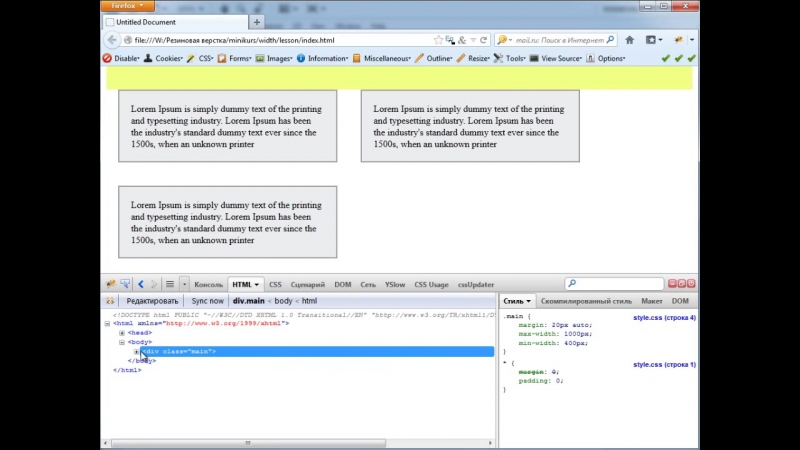Switch to the cssUpdater tab
The image size is (800, 450).
pos(476,285)
